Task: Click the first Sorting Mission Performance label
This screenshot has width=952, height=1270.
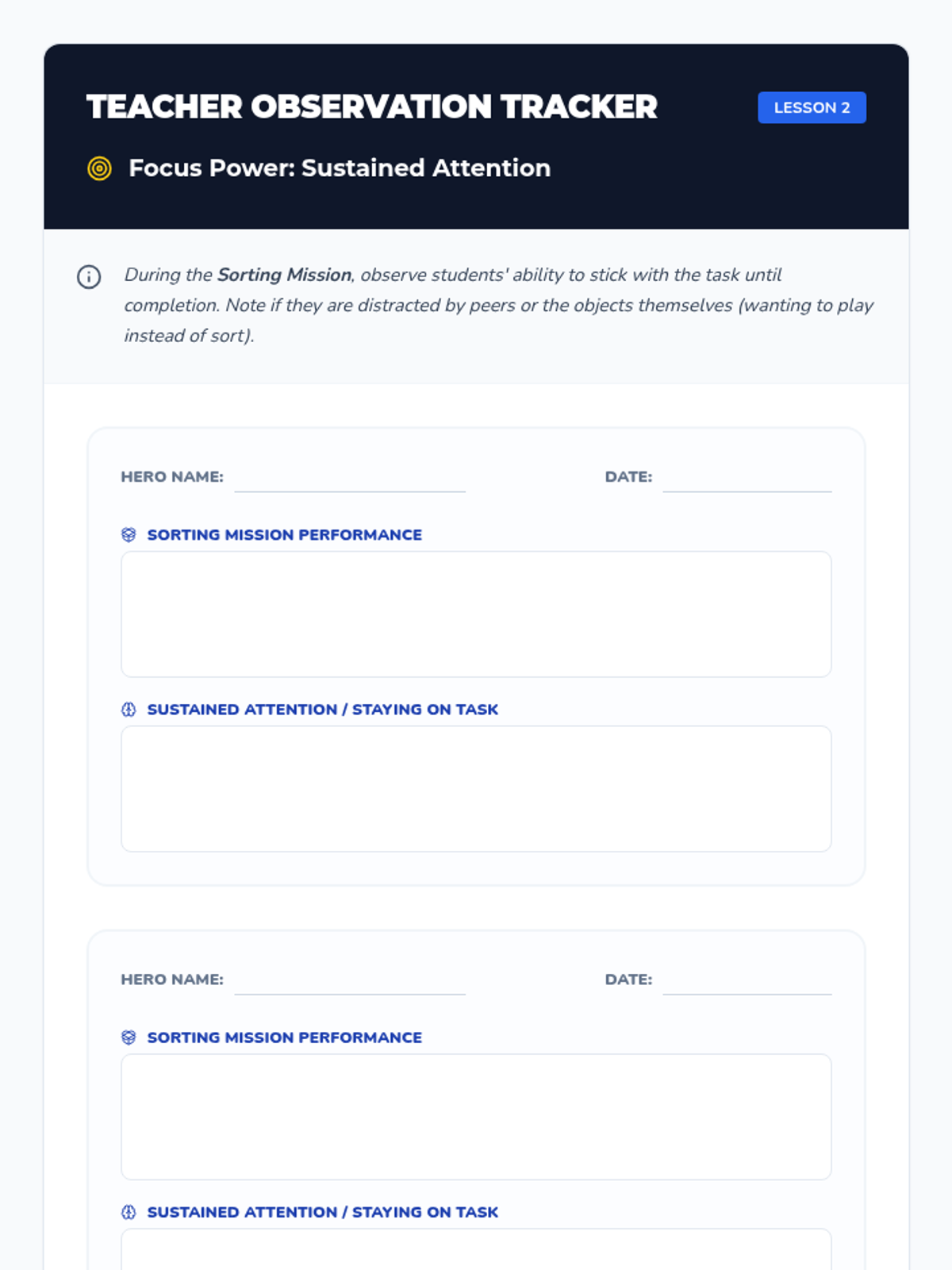Action: (x=285, y=535)
